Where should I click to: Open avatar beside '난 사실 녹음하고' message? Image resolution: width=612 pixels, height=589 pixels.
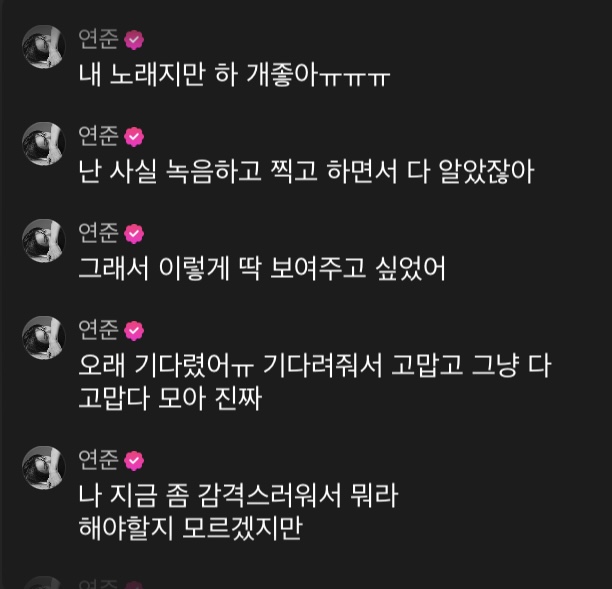pyautogui.click(x=43, y=143)
